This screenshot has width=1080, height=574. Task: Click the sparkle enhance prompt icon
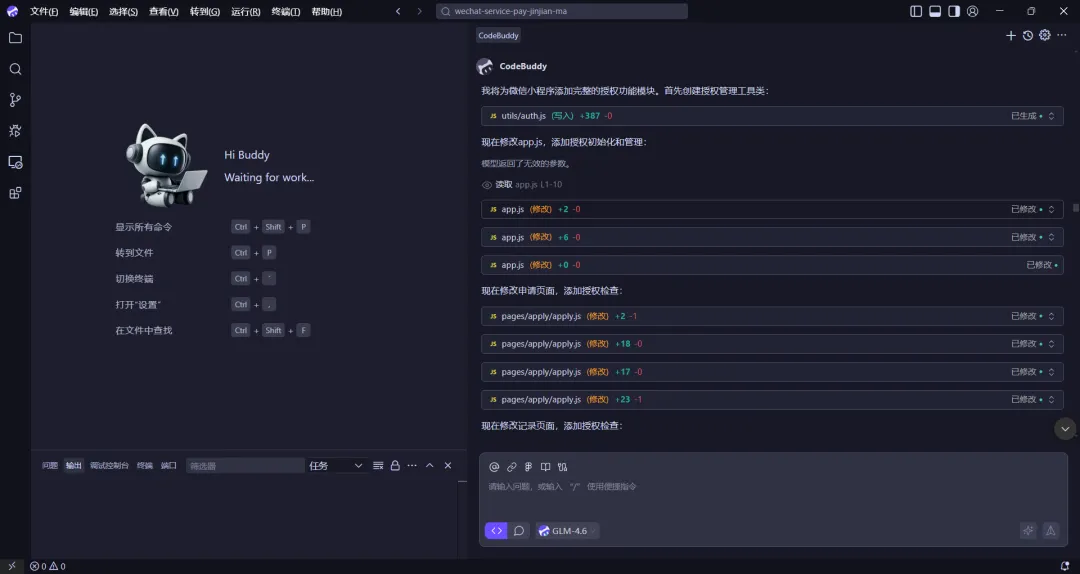click(1028, 531)
